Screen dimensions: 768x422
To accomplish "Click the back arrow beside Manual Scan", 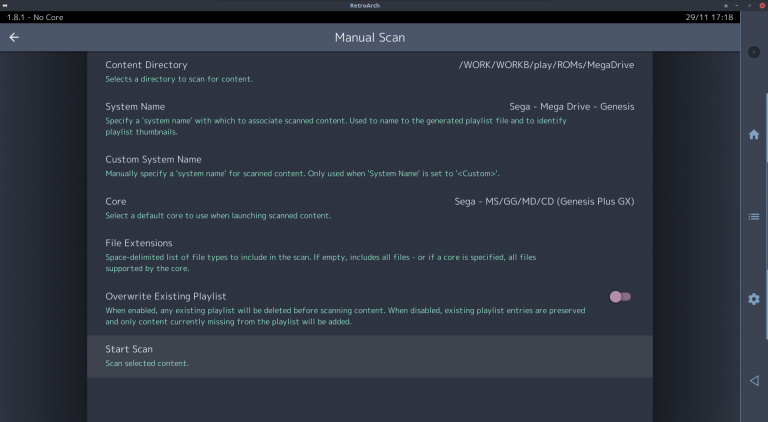I will coord(14,38).
